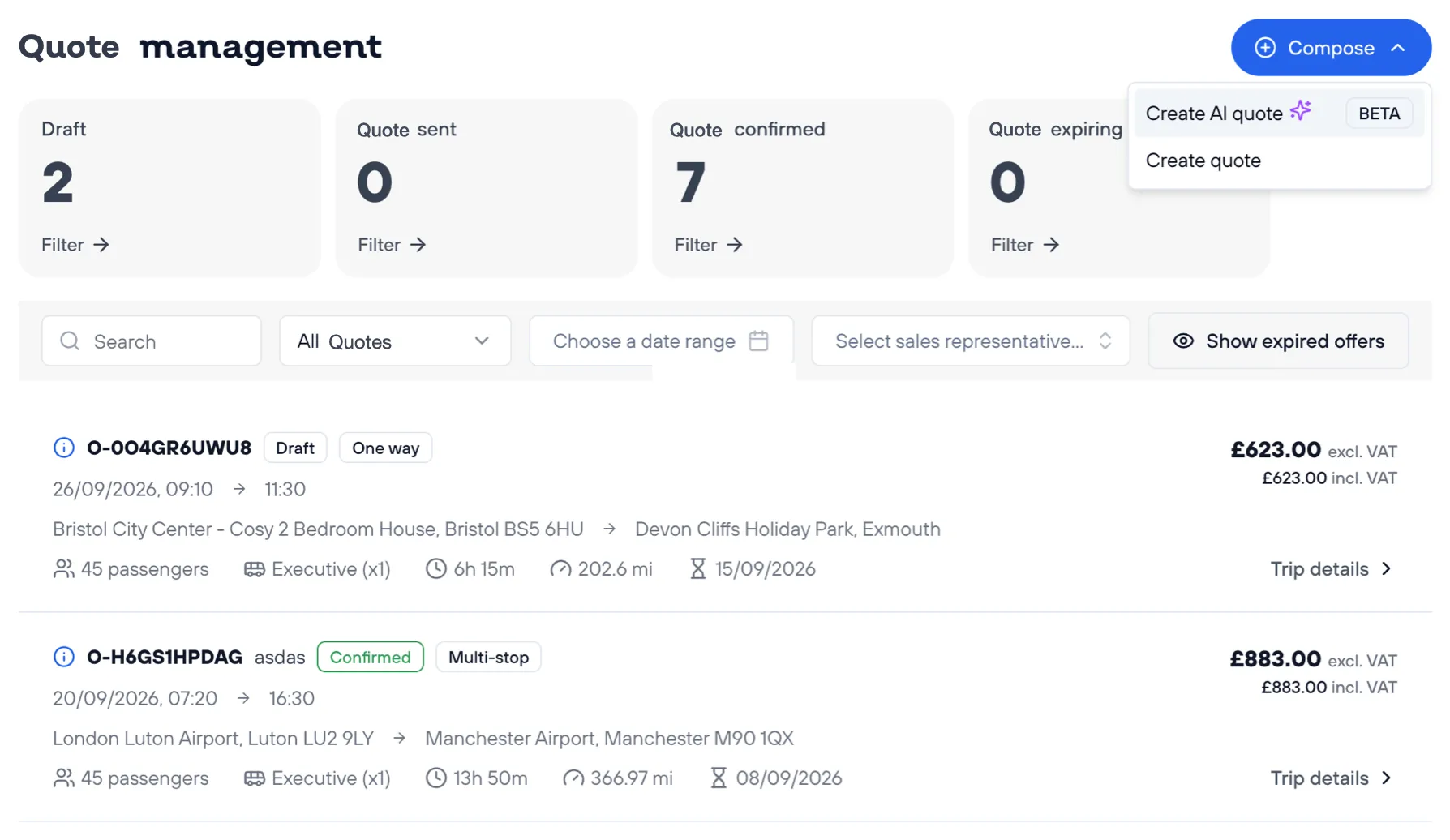Focus the Search input field
The width and height of the screenshot is (1450, 840).
(x=152, y=341)
